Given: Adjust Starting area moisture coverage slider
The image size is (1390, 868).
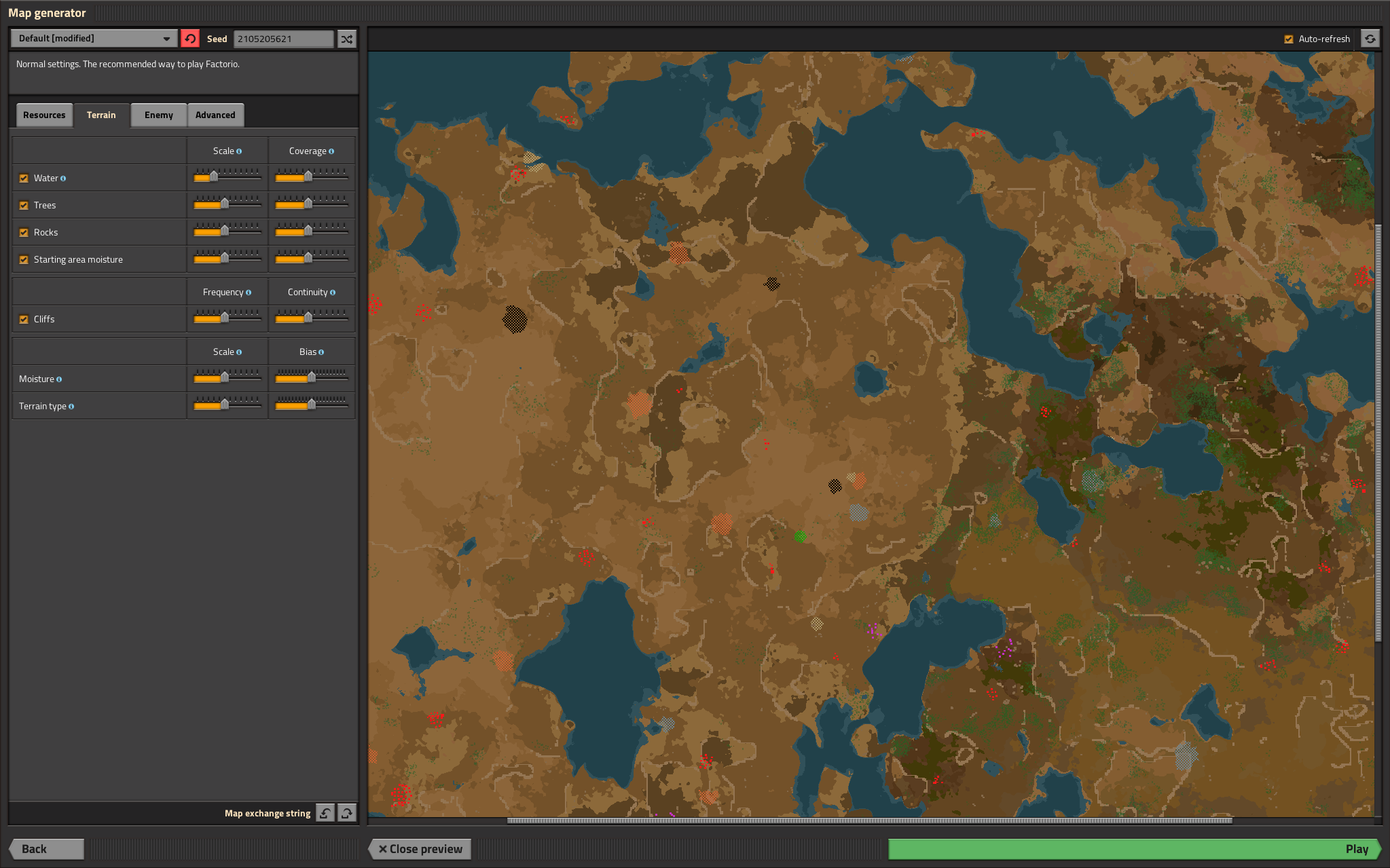Looking at the screenshot, I should [312, 258].
